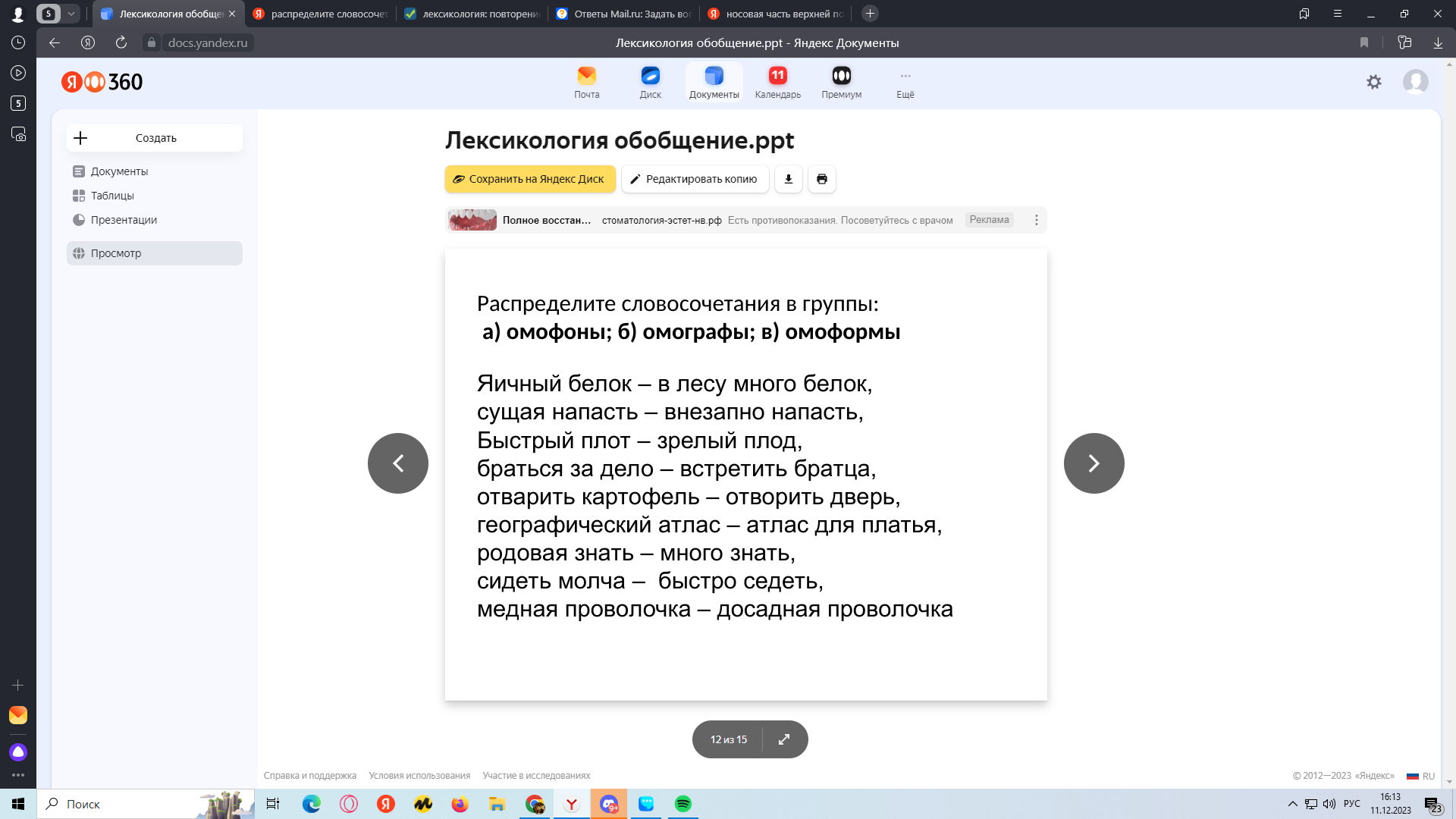The image size is (1456, 819).
Task: Bookmark this page
Action: point(1364,42)
